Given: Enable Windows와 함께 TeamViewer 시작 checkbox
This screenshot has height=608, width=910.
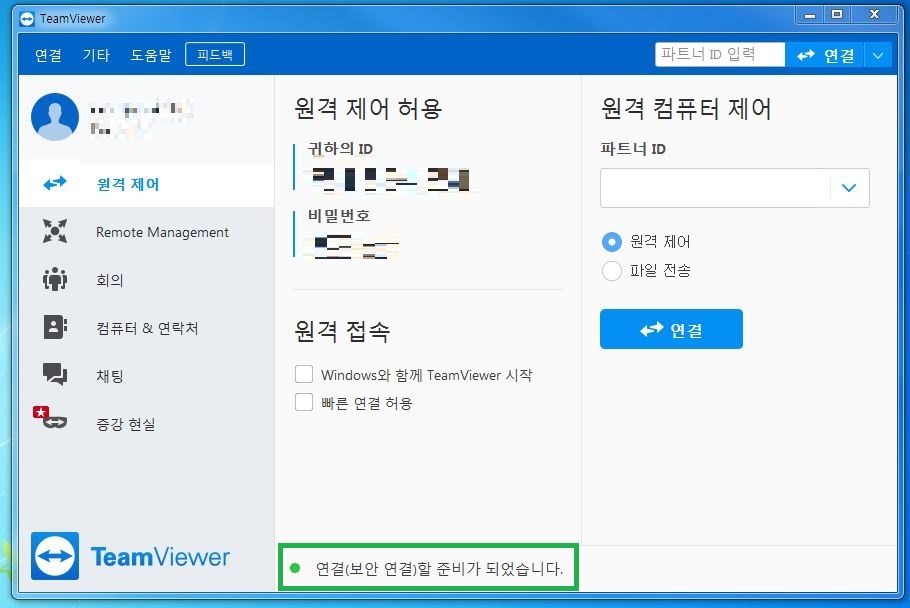Looking at the screenshot, I should [304, 374].
